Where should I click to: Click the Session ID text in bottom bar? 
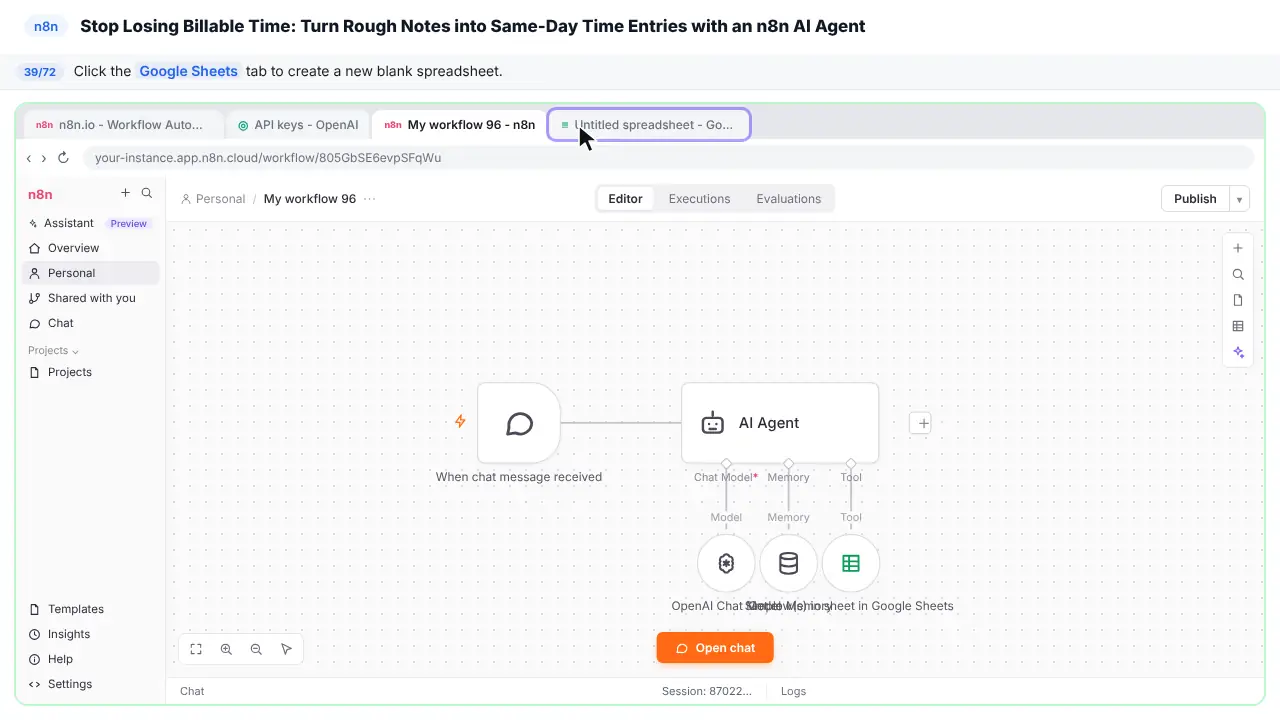pyautogui.click(x=707, y=691)
